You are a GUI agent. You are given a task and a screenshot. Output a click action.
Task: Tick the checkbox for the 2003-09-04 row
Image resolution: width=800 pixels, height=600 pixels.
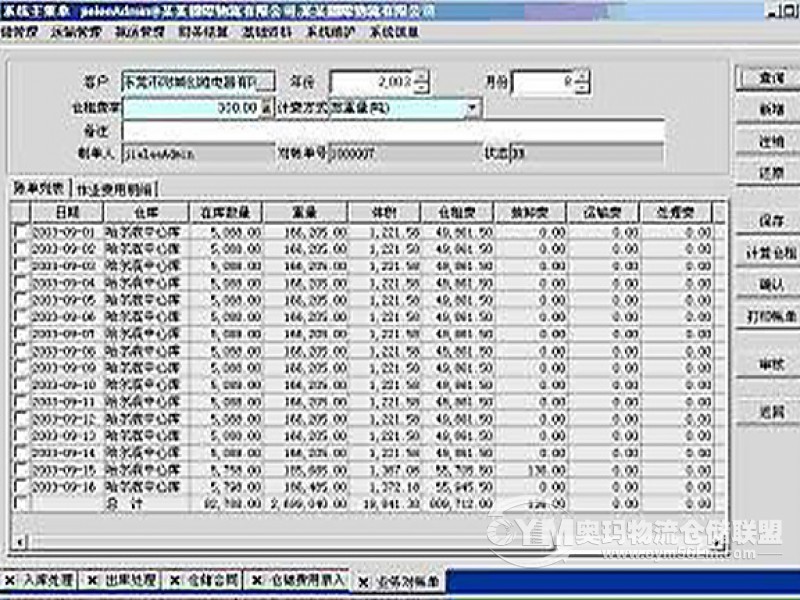21,284
